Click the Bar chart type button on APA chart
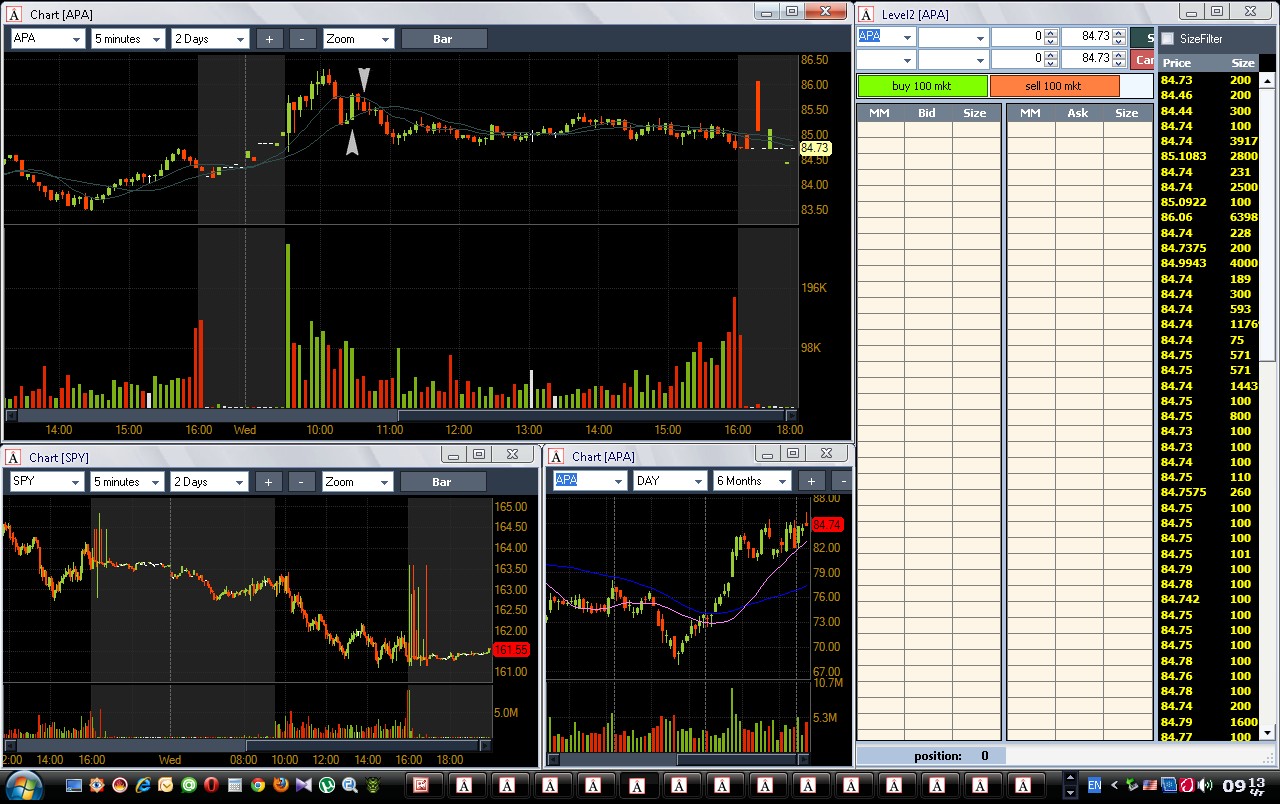This screenshot has height=804, width=1280. point(443,39)
